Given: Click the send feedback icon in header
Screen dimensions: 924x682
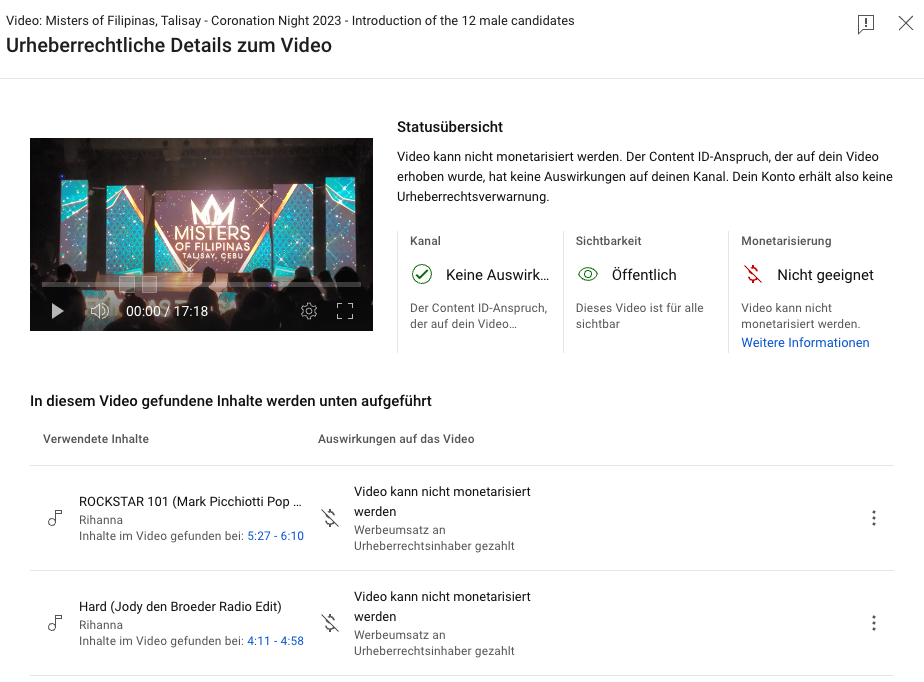Looking at the screenshot, I should (x=866, y=24).
